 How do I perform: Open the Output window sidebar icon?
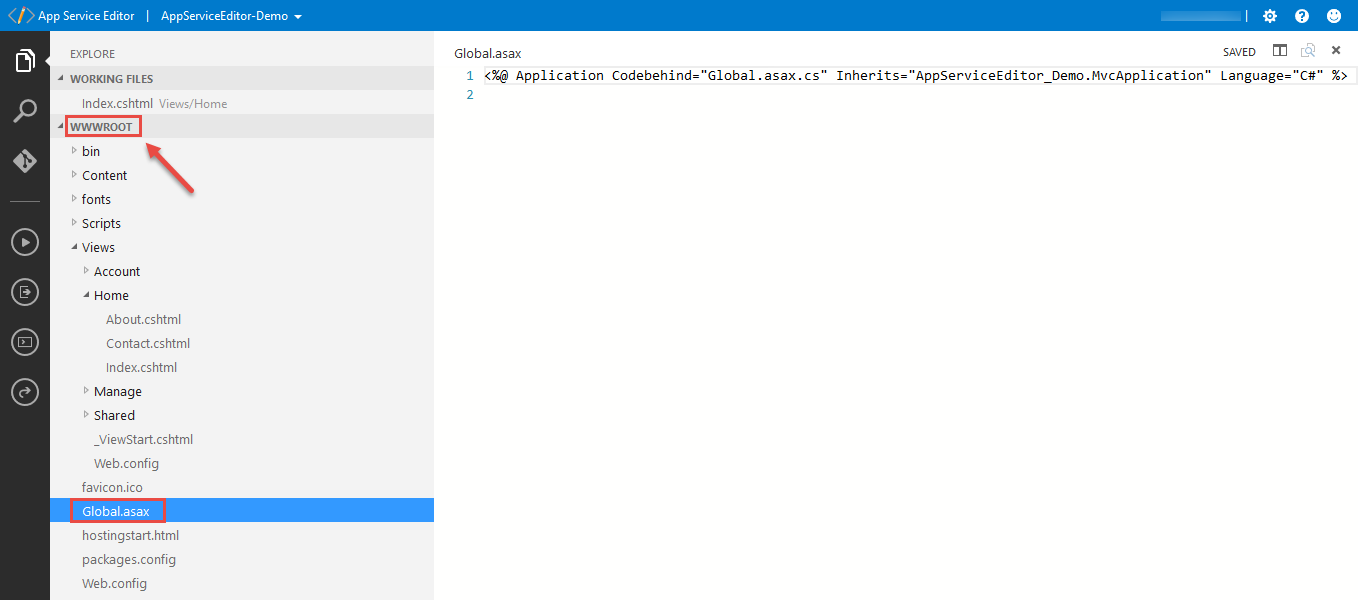pyautogui.click(x=25, y=291)
